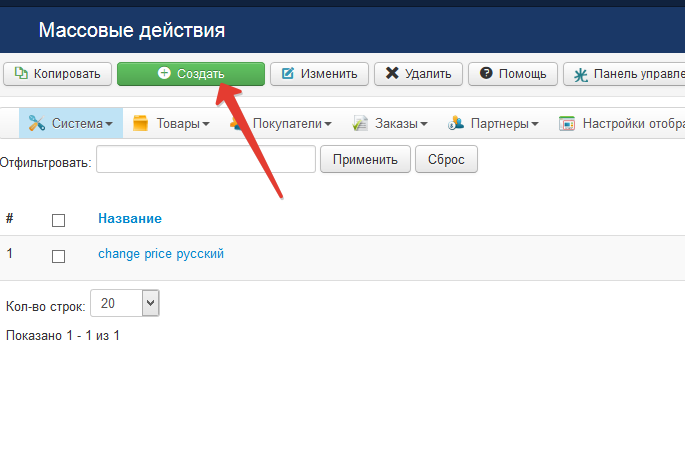Expand the Система menu dropdown
This screenshot has width=685, height=455.
click(70, 123)
